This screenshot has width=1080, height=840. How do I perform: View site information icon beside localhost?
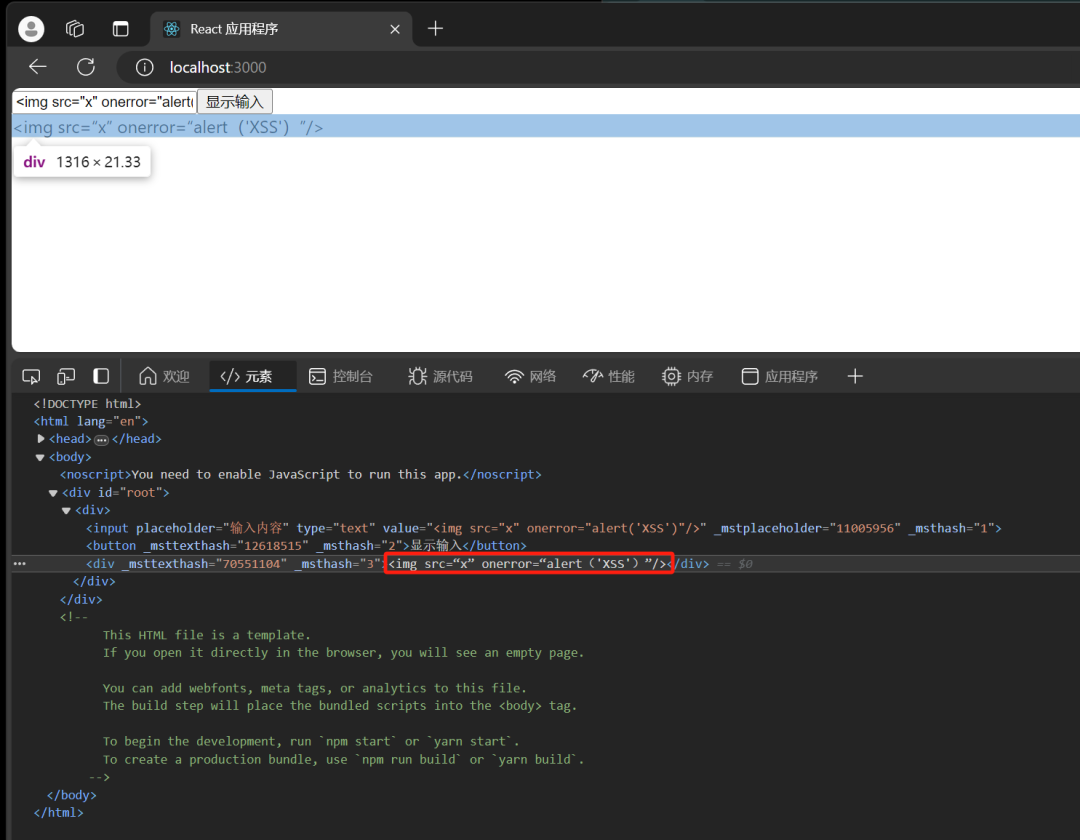(x=144, y=67)
